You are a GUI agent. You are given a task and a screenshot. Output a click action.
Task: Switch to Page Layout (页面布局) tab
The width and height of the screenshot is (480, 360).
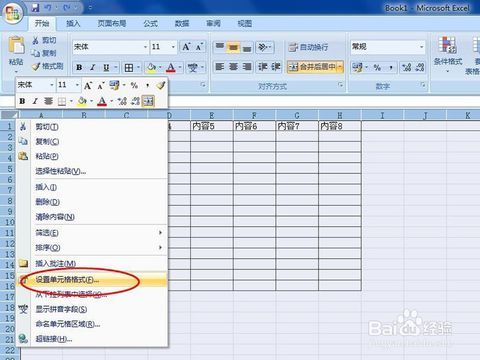coord(112,24)
